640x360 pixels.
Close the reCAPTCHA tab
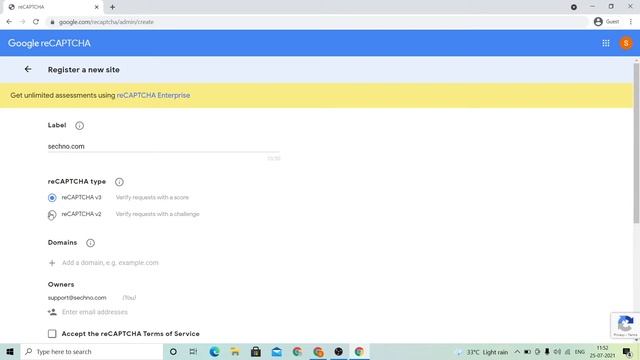pos(96,7)
